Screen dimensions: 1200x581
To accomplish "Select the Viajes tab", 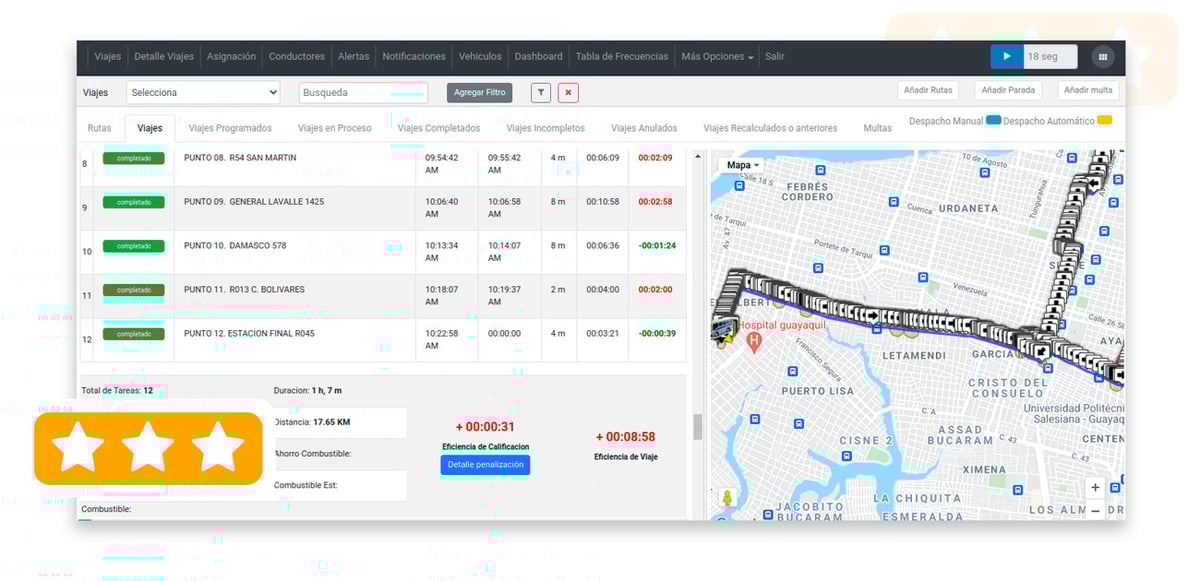I will tap(150, 128).
